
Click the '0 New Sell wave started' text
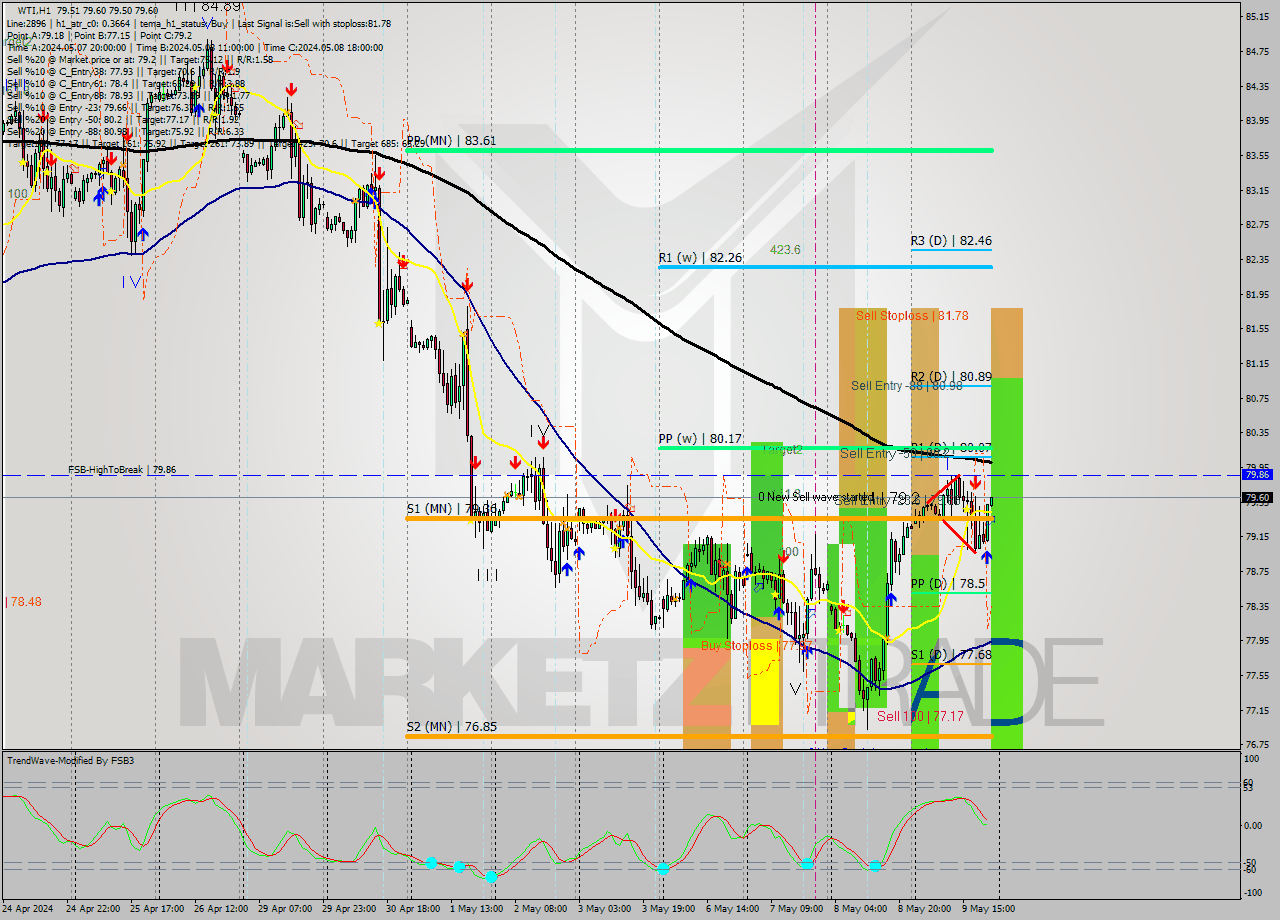(815, 497)
